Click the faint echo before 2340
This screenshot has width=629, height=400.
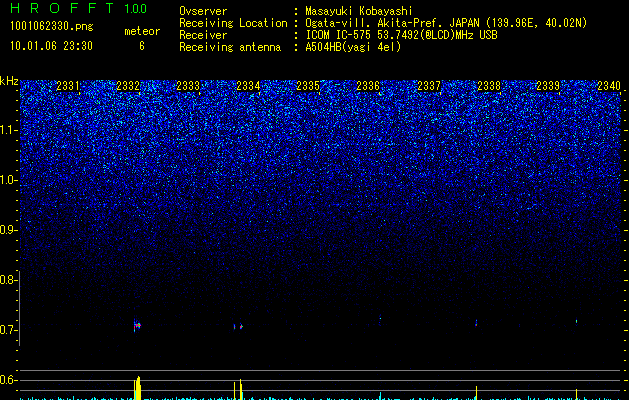[x=576, y=321]
